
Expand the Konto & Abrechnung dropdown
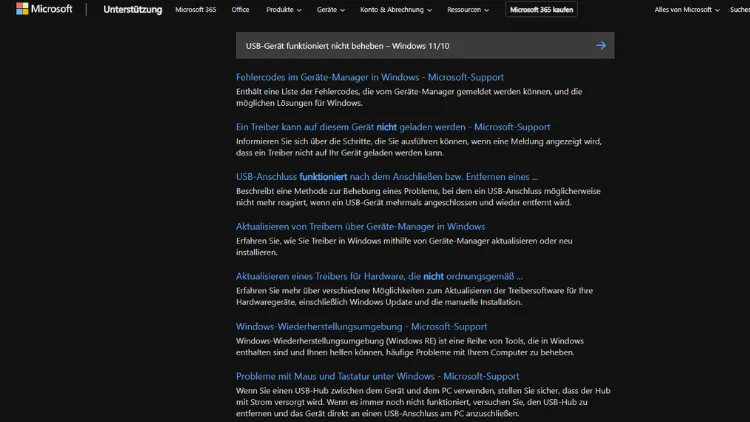tap(396, 10)
